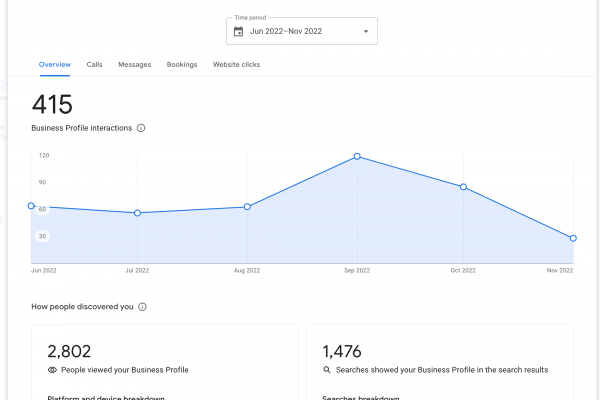Click the eye icon for profile views
The height and width of the screenshot is (400, 600).
(x=52, y=370)
